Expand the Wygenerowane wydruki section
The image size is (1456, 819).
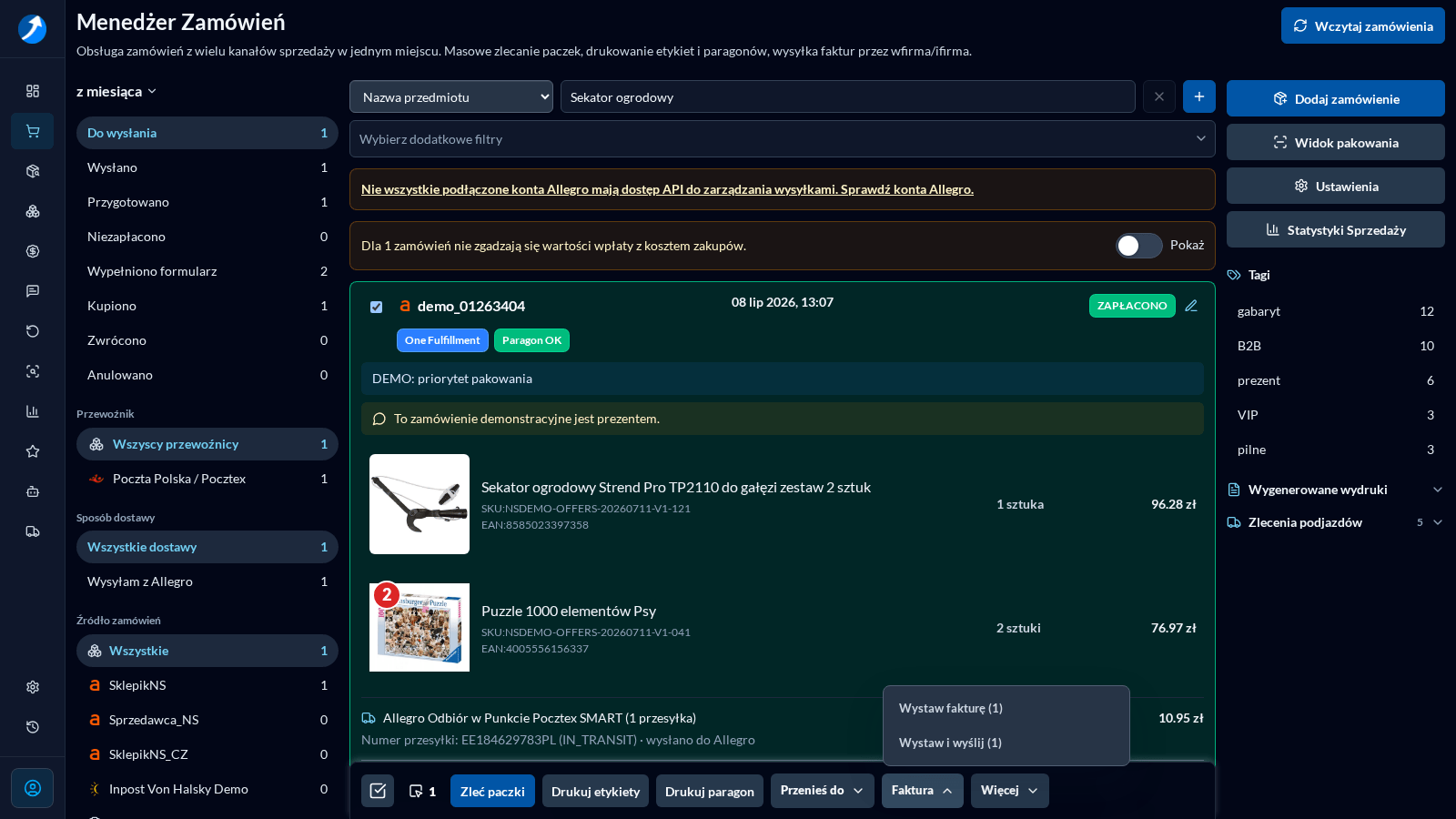[x=1336, y=490]
